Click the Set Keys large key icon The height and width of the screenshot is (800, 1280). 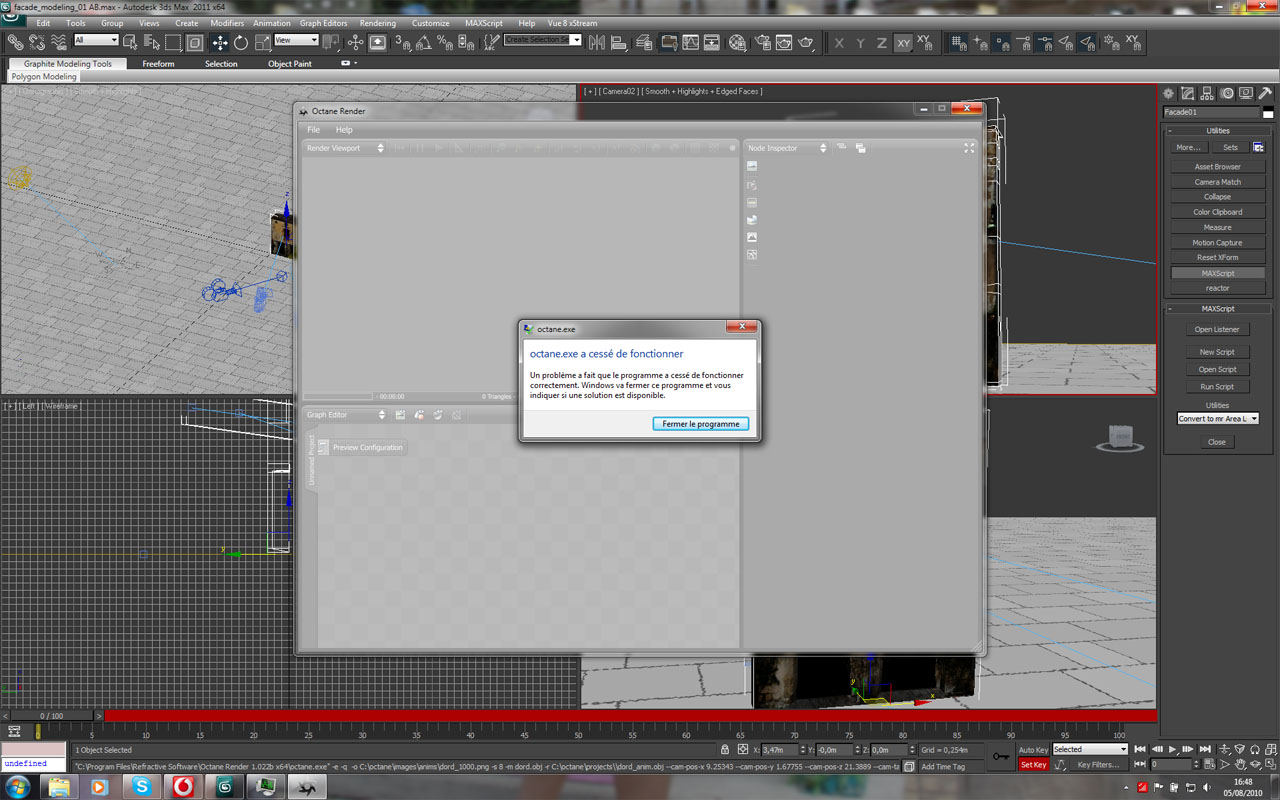[x=1000, y=757]
